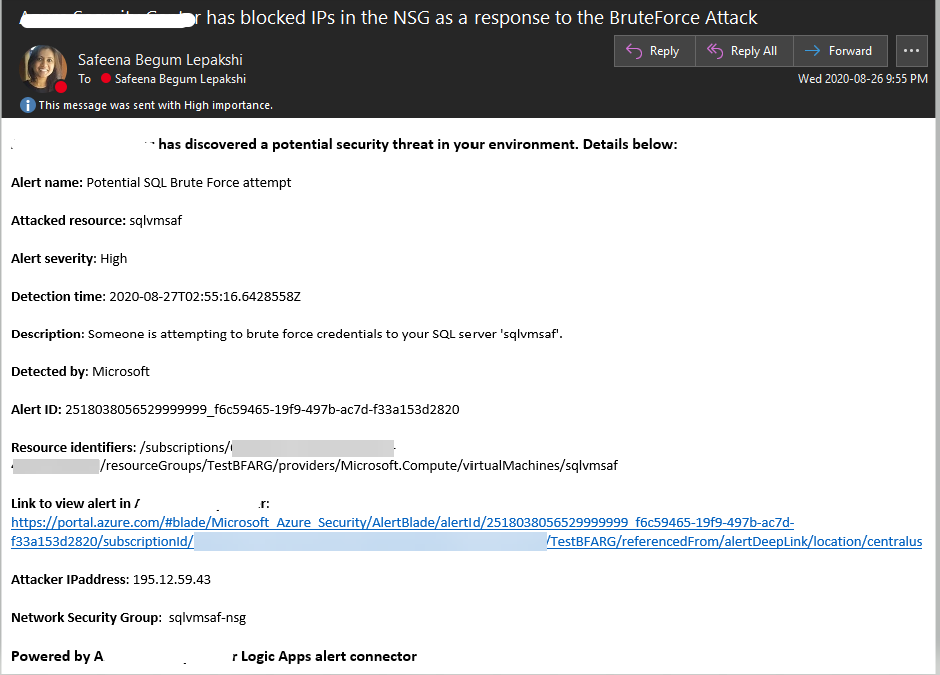This screenshot has width=940, height=675.
Task: Click the Forward button label
Action: (850, 51)
